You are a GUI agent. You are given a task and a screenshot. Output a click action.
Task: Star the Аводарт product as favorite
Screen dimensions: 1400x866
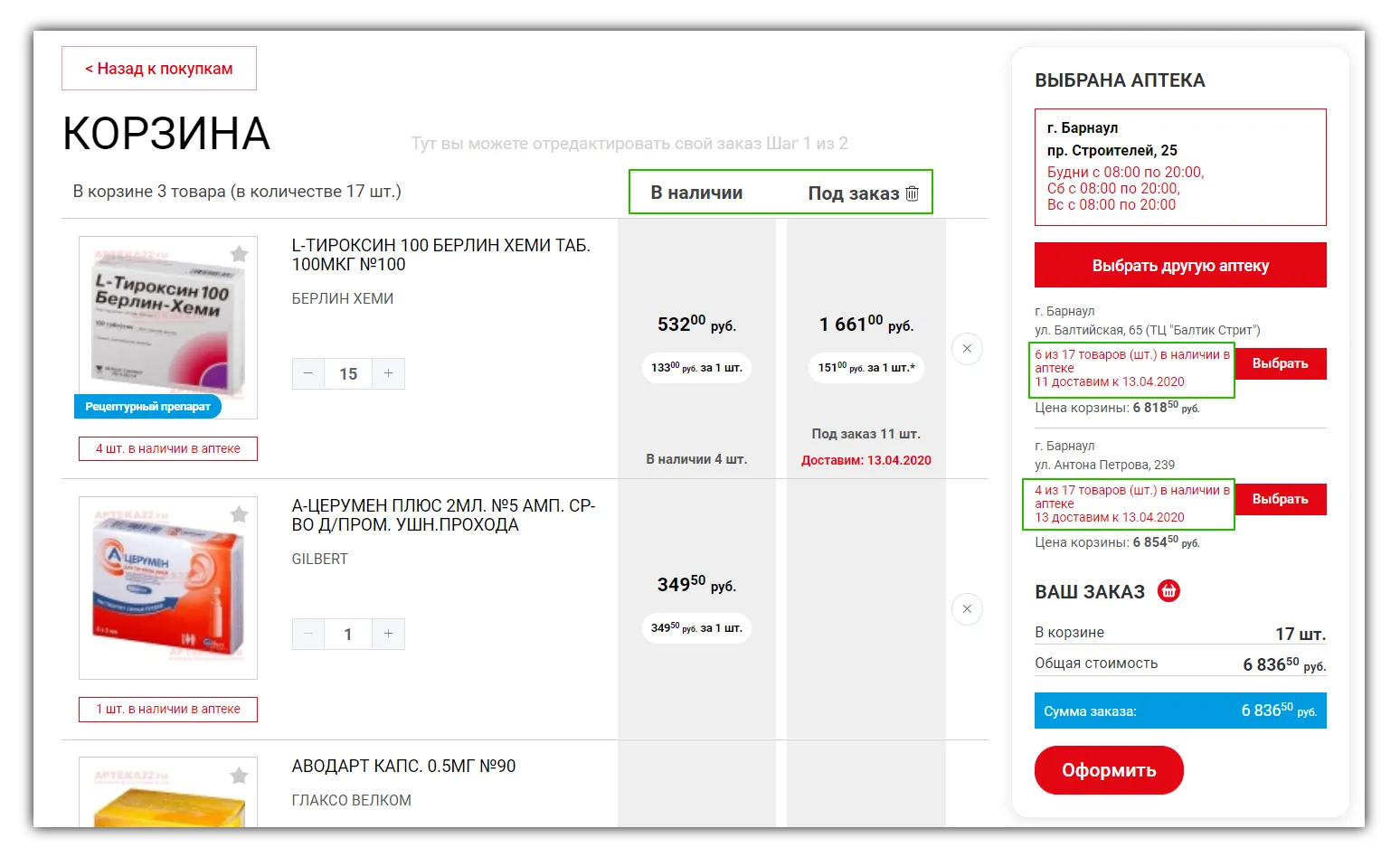(239, 776)
